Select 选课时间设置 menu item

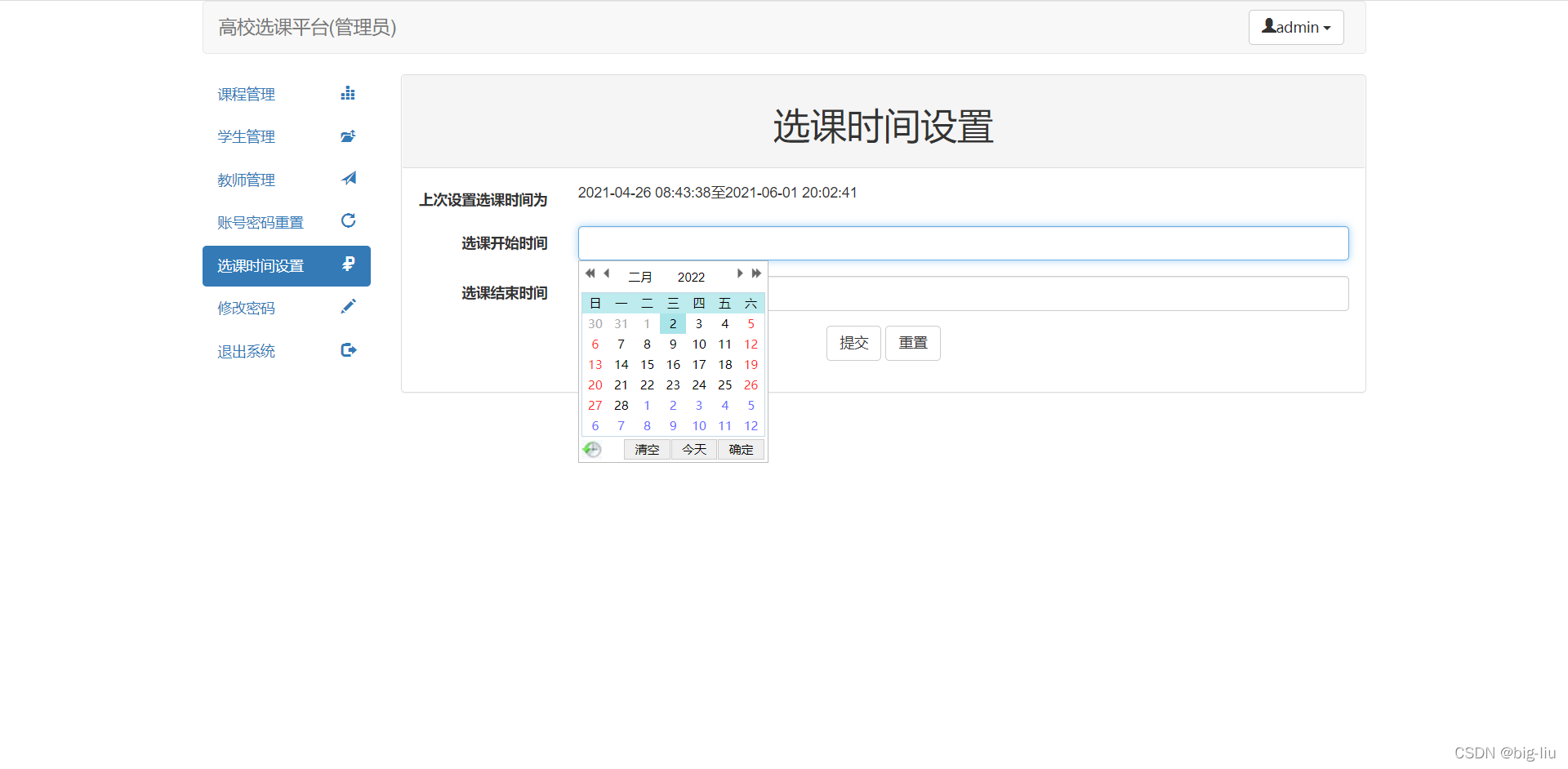pyautogui.click(x=287, y=266)
